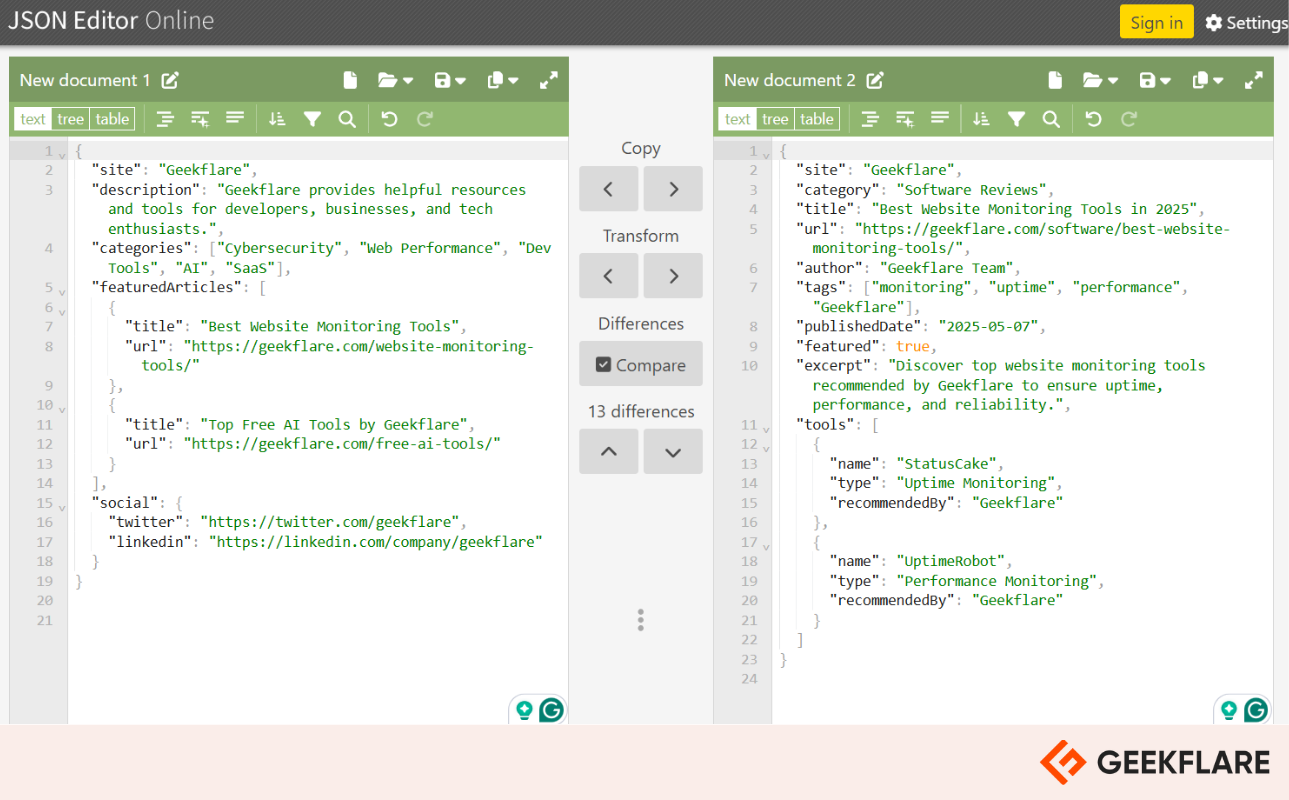Transform right document into the left
This screenshot has height=800, width=1289.
point(608,276)
